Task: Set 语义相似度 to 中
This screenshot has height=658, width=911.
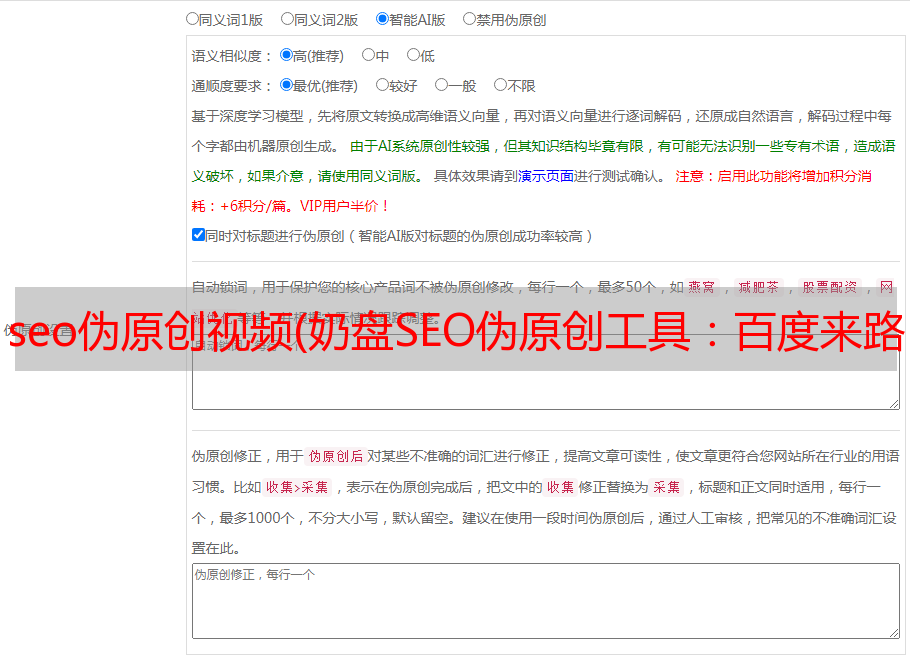Action: coord(368,55)
